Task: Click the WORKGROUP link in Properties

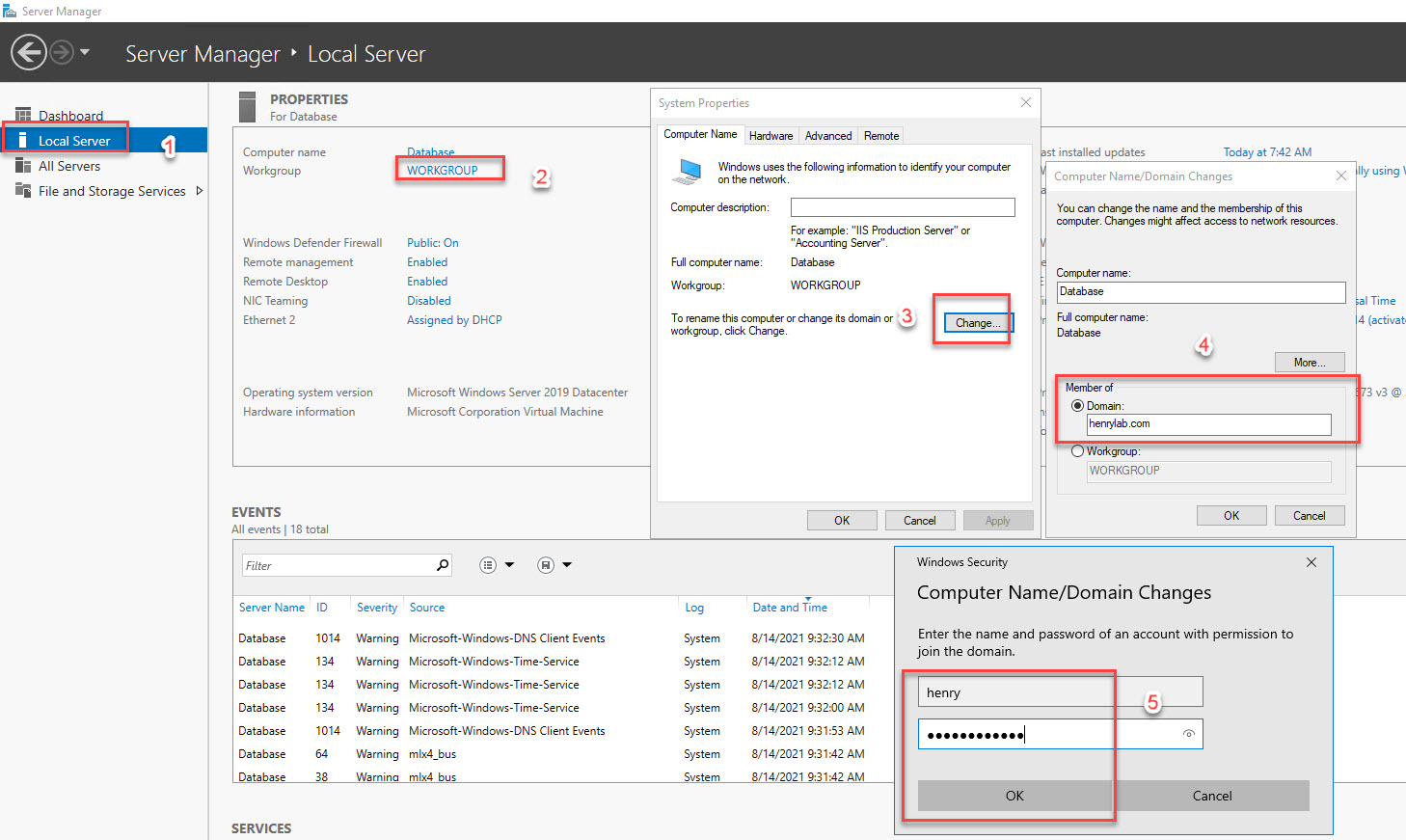Action: click(x=443, y=171)
